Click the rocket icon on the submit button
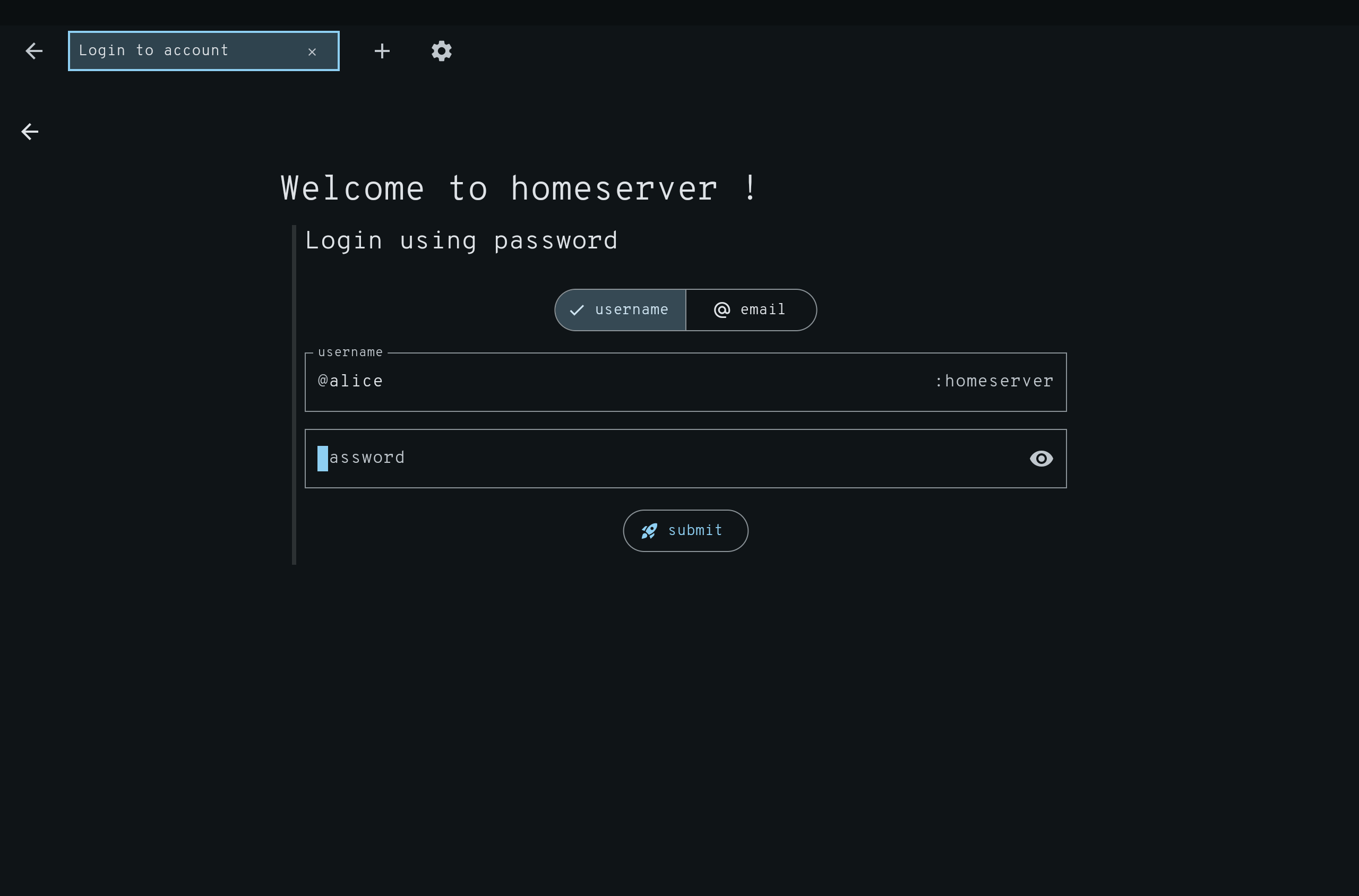The width and height of the screenshot is (1359, 896). pyautogui.click(x=649, y=531)
